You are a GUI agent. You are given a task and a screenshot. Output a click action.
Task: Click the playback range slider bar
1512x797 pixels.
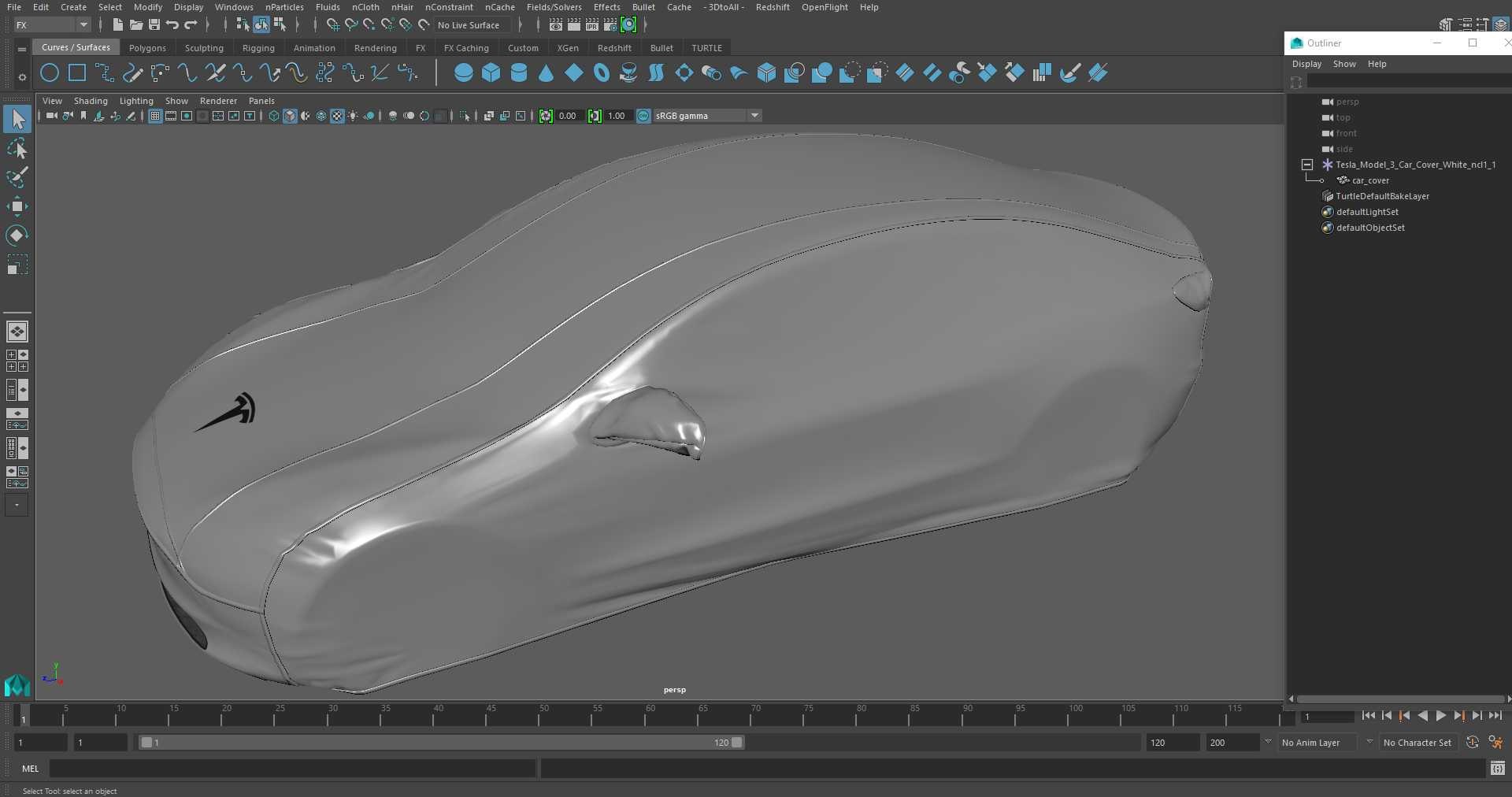tap(441, 742)
